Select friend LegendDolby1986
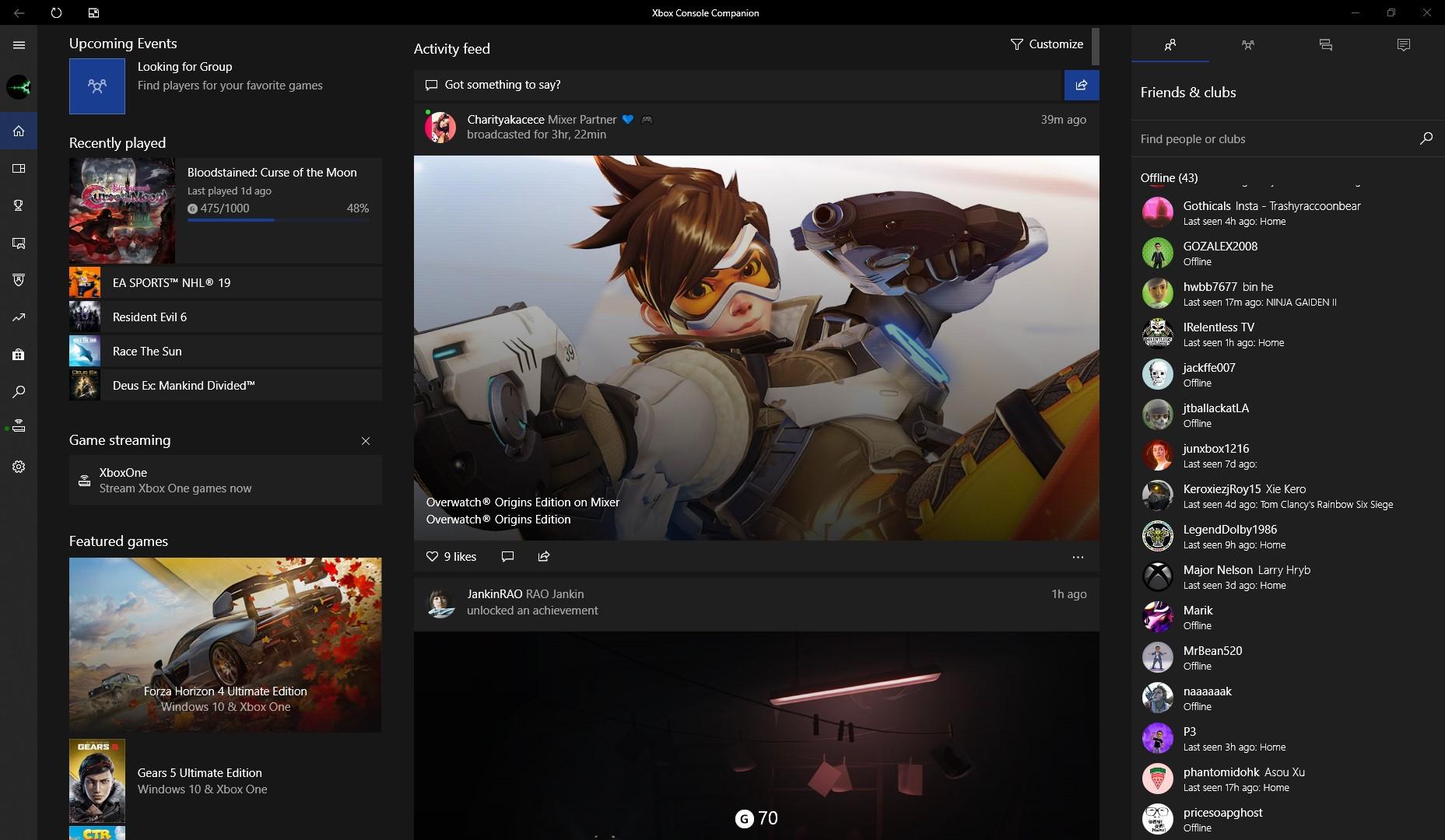This screenshot has height=840, width=1445. [1288, 536]
